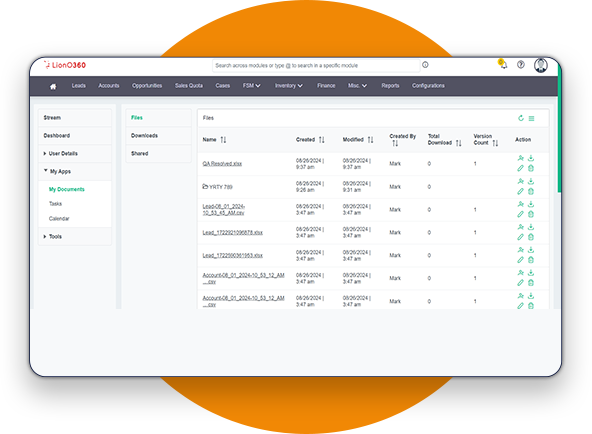Screen dimensions: 592x434
Task: Switch to the Shared tab
Action: pos(158,154)
